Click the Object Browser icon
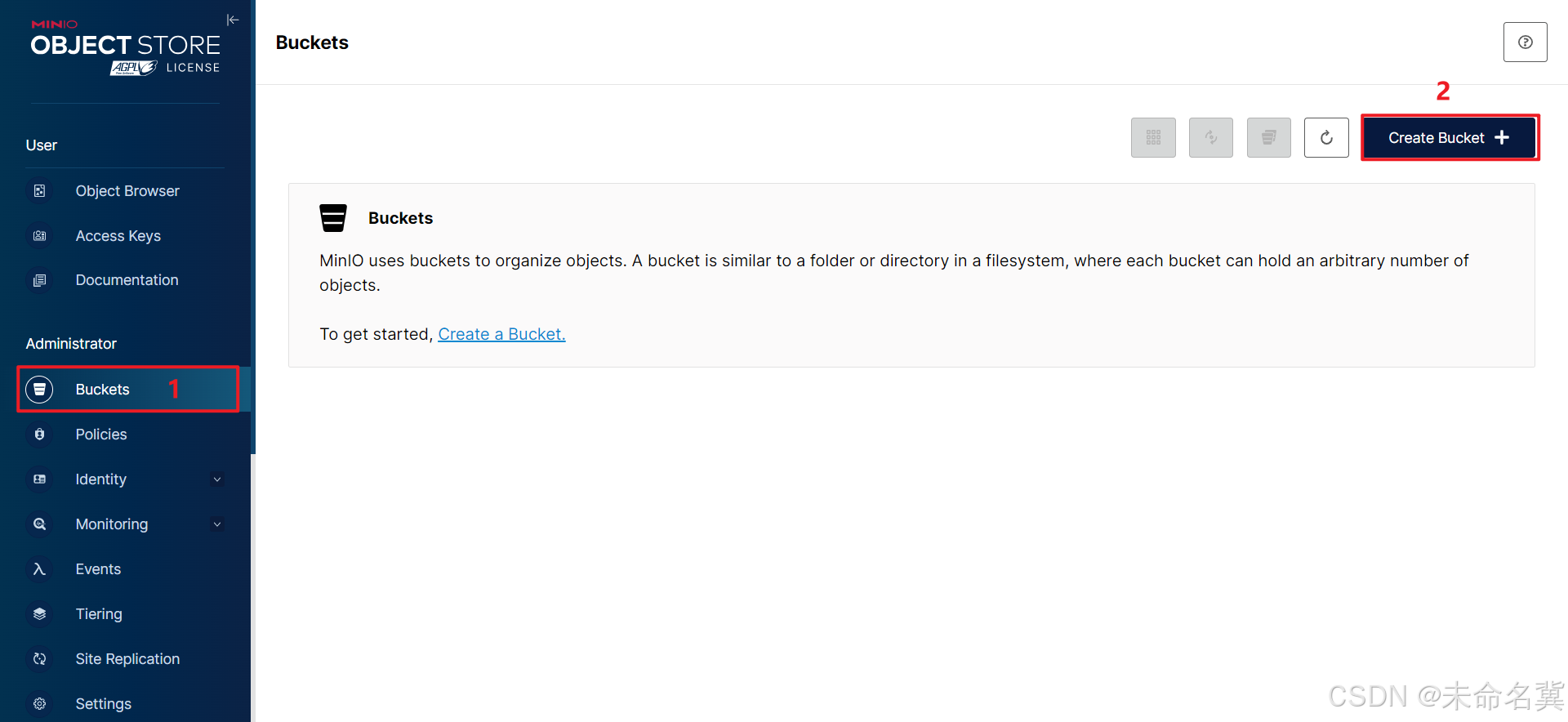 click(39, 191)
